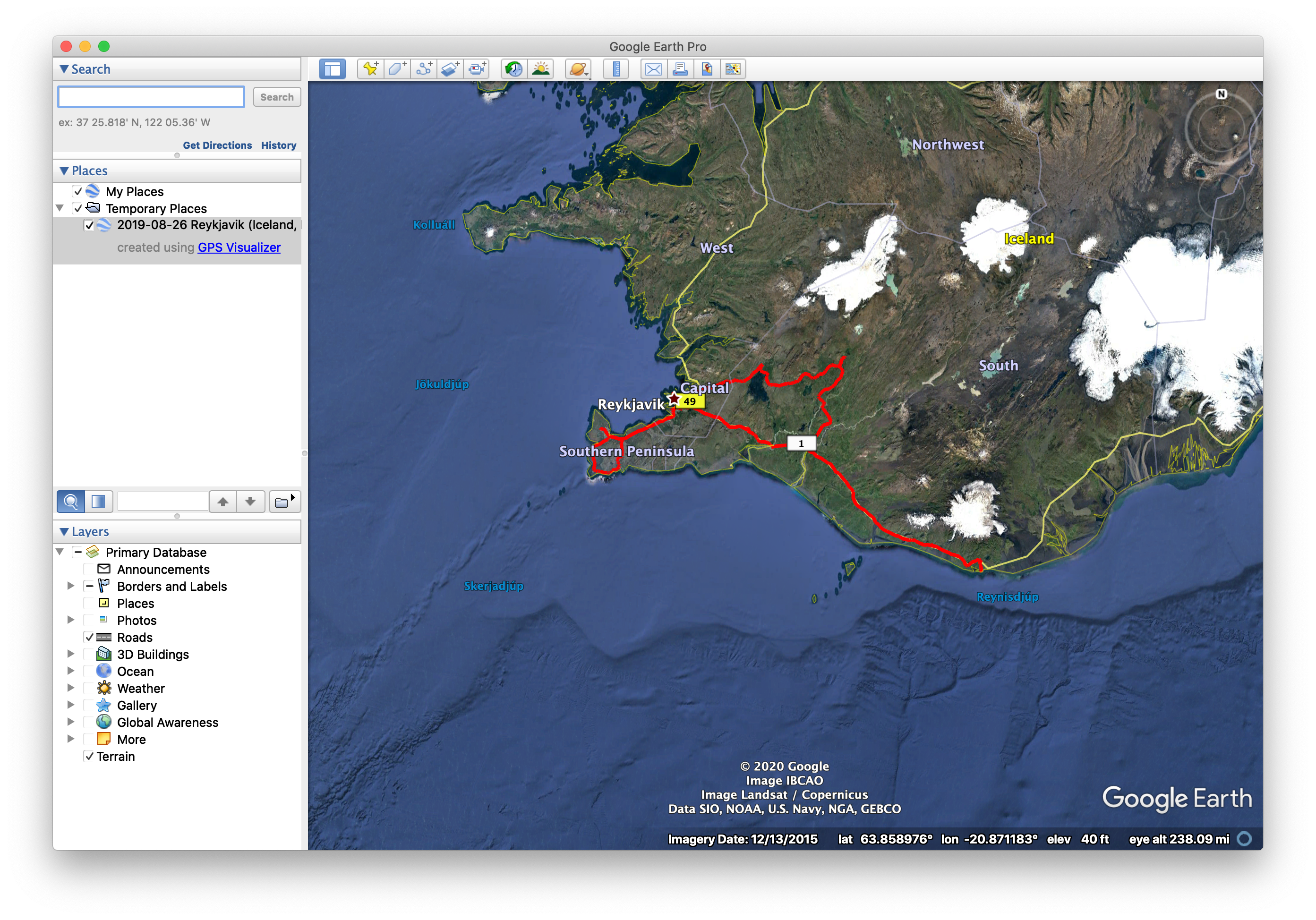Select the Add Placemark tool
The height and width of the screenshot is (920, 1316).
point(370,69)
